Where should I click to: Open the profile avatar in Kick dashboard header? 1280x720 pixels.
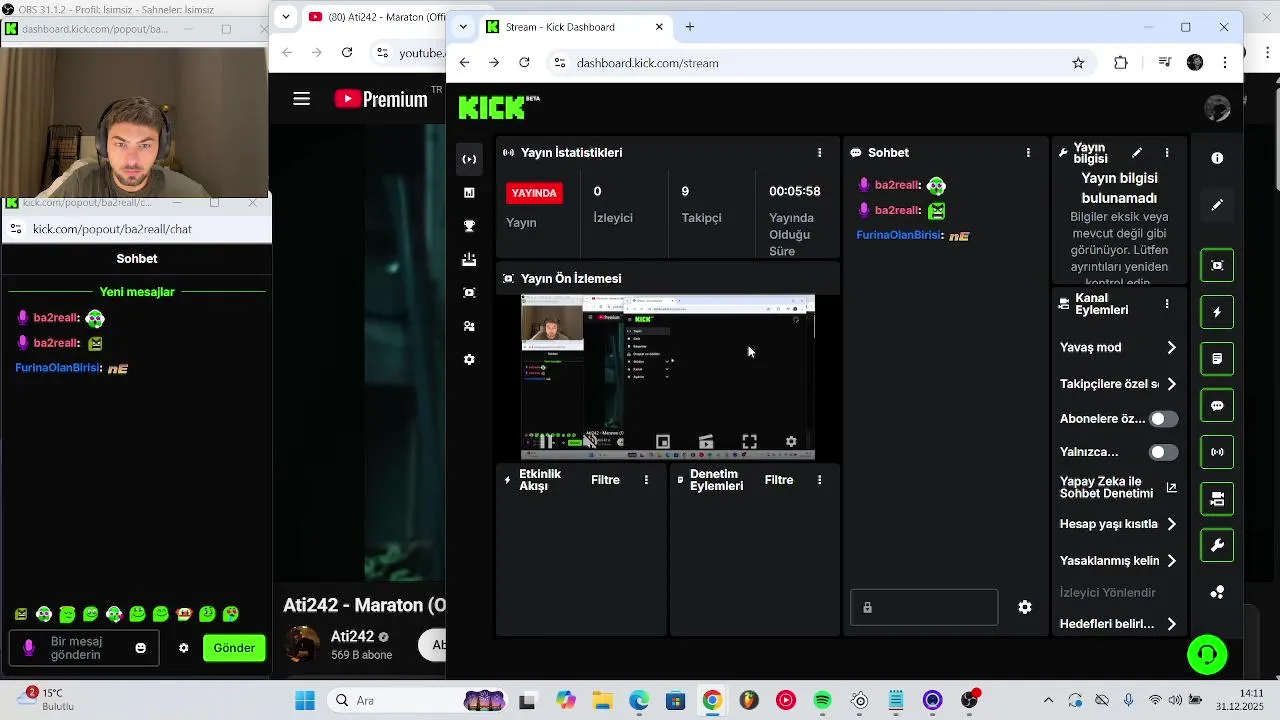1217,108
